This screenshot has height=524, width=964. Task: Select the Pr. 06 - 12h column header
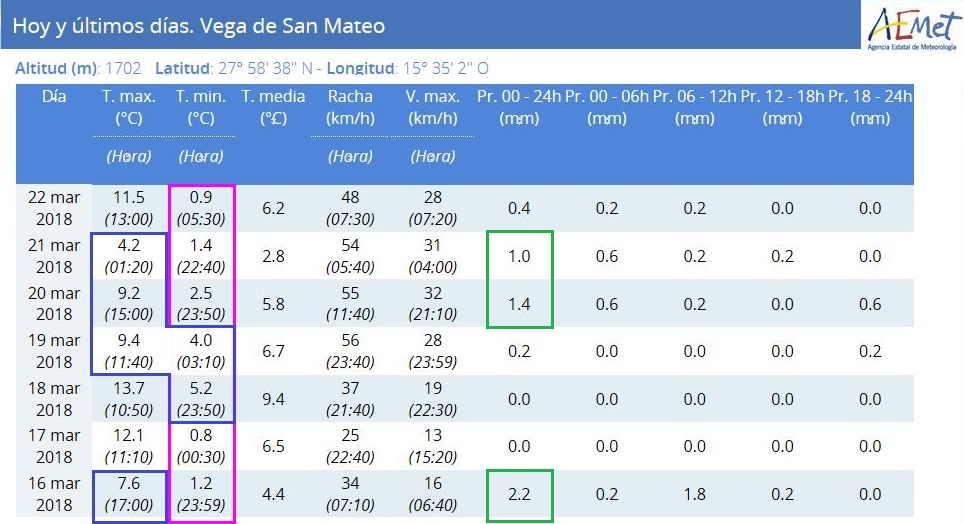coord(695,108)
